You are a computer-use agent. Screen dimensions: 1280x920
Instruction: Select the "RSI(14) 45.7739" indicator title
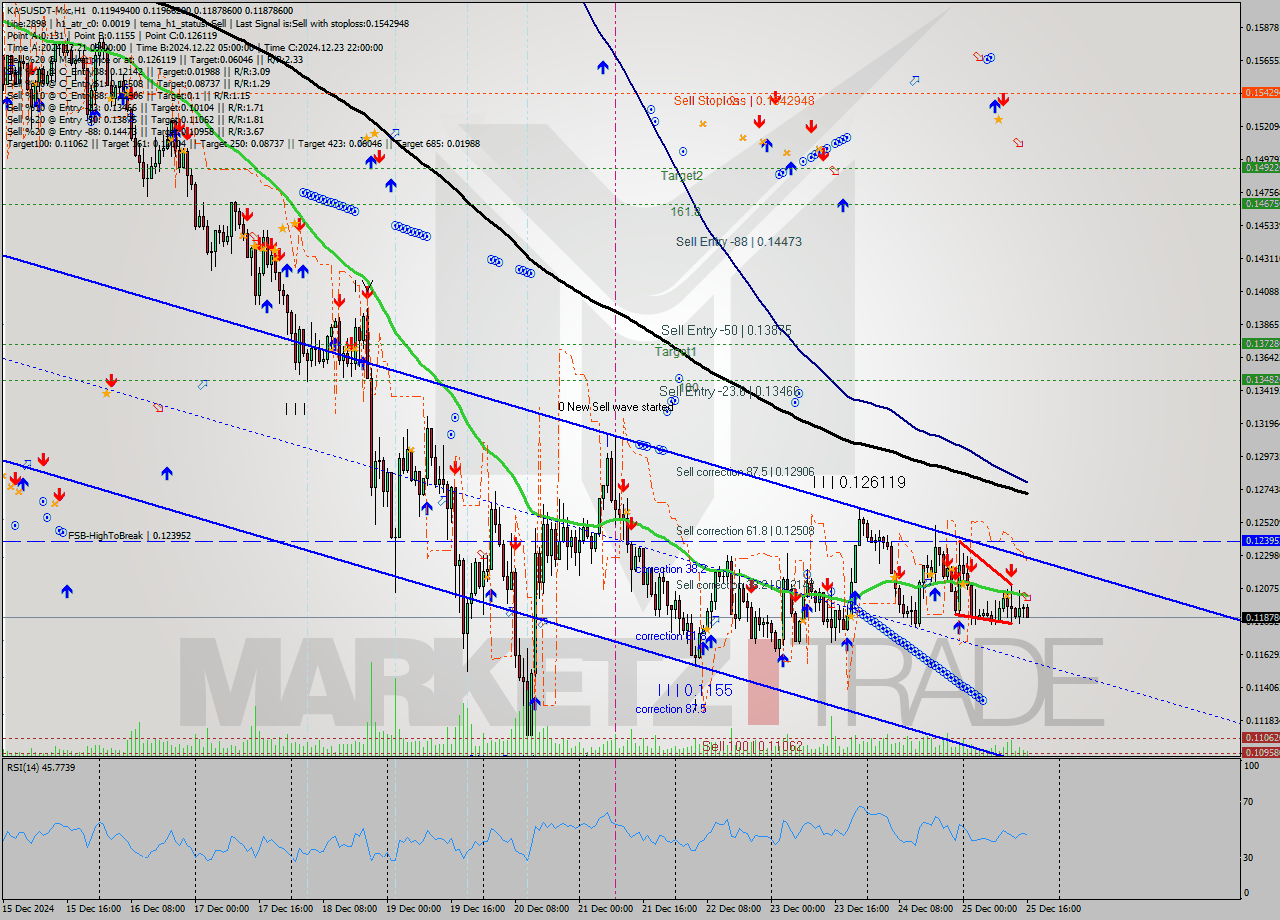pyautogui.click(x=41, y=767)
